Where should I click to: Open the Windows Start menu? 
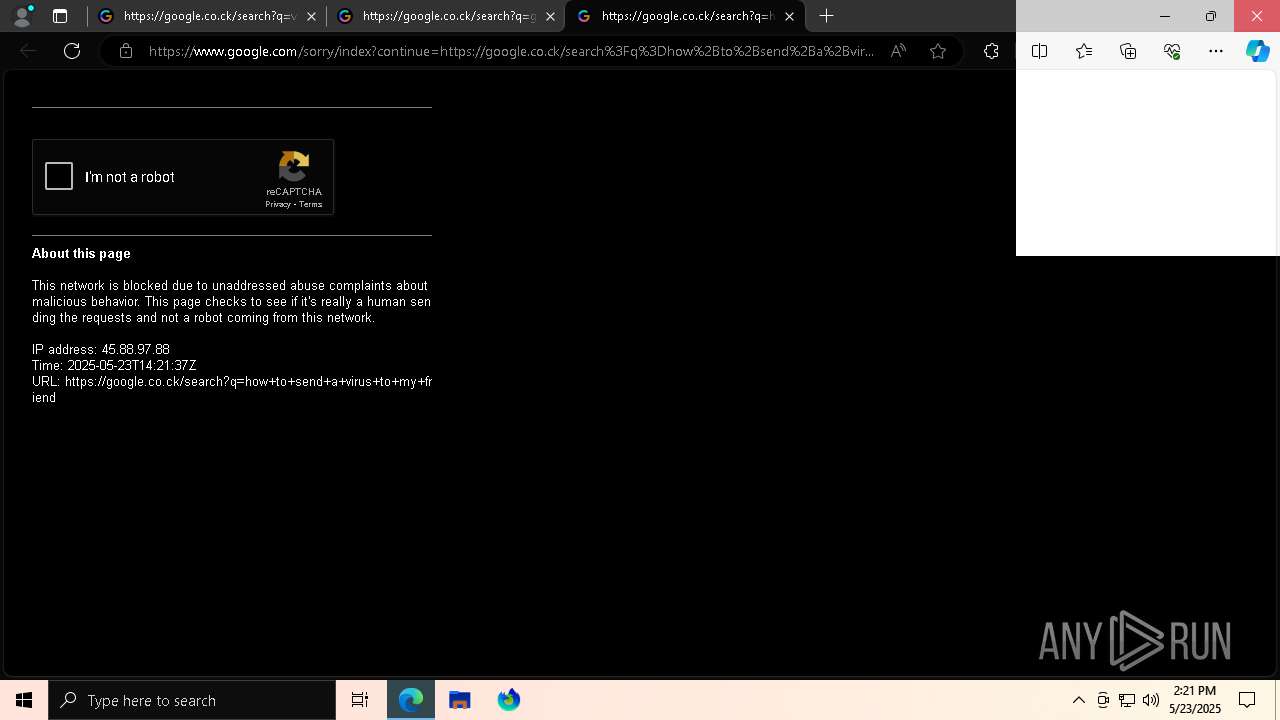click(24, 700)
